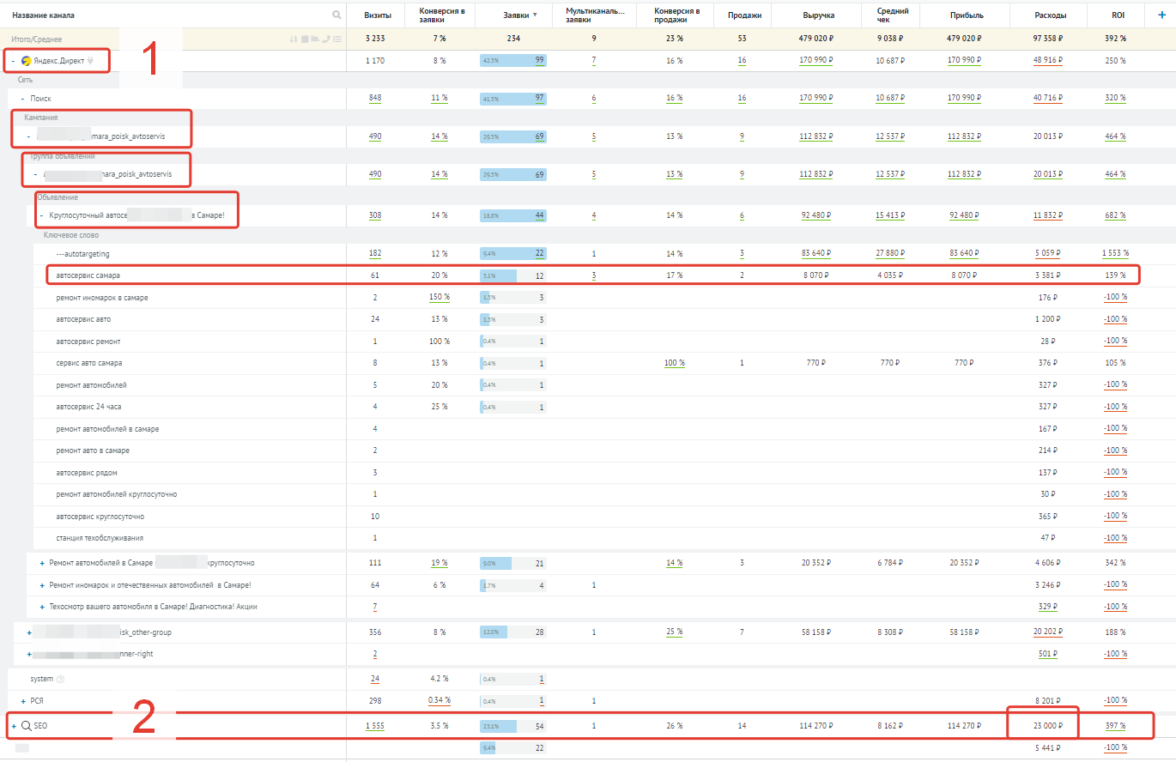Viewport: 1176px width, 762px height.
Task: Click the help icon next to system
Action: [x=59, y=679]
